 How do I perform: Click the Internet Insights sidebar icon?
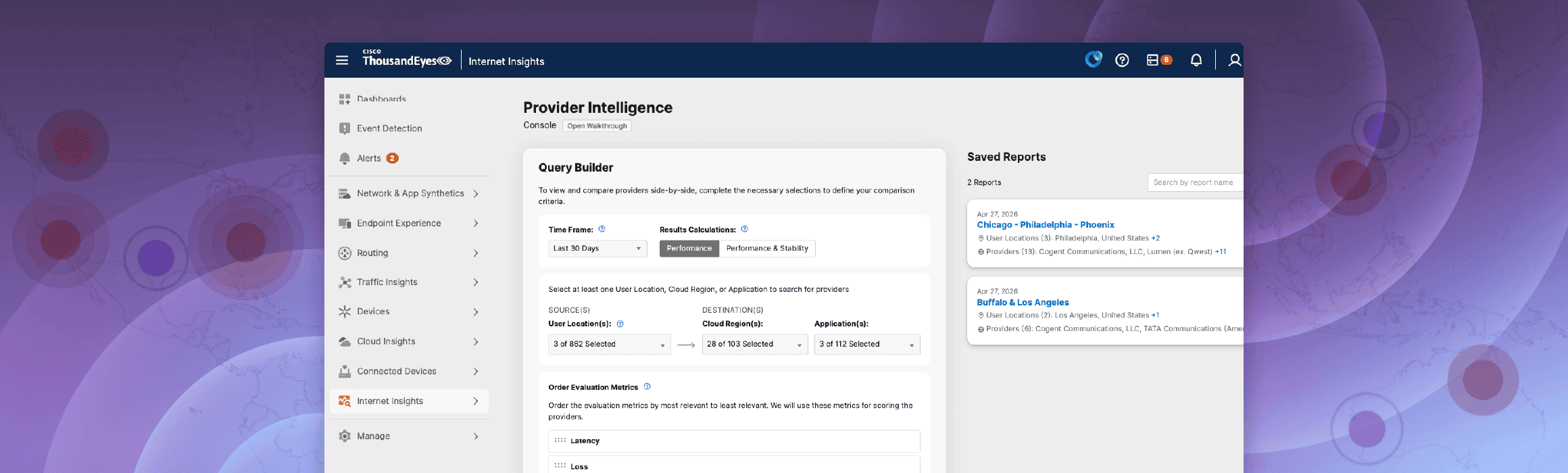pyautogui.click(x=345, y=401)
